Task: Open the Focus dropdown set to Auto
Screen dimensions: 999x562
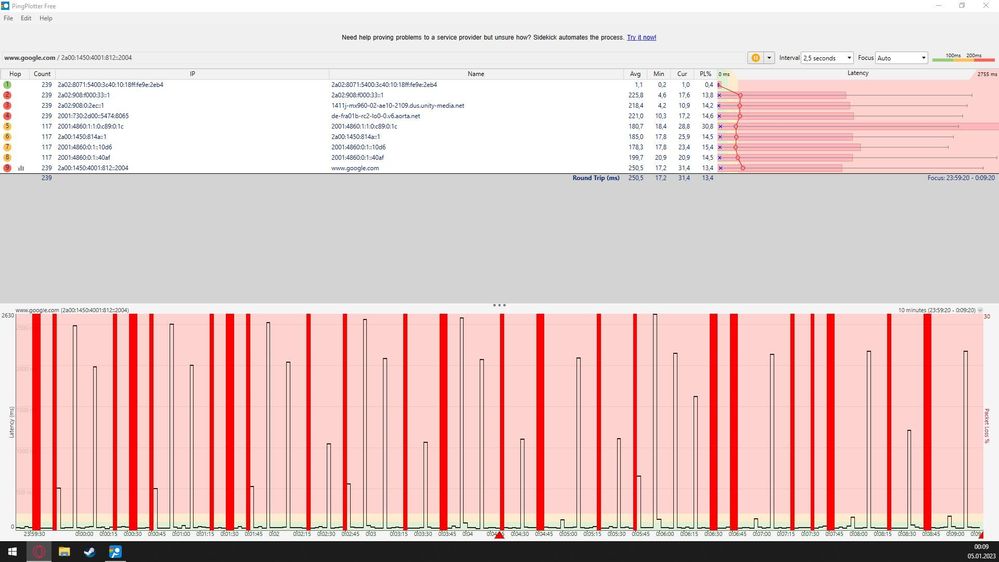Action: tap(901, 57)
